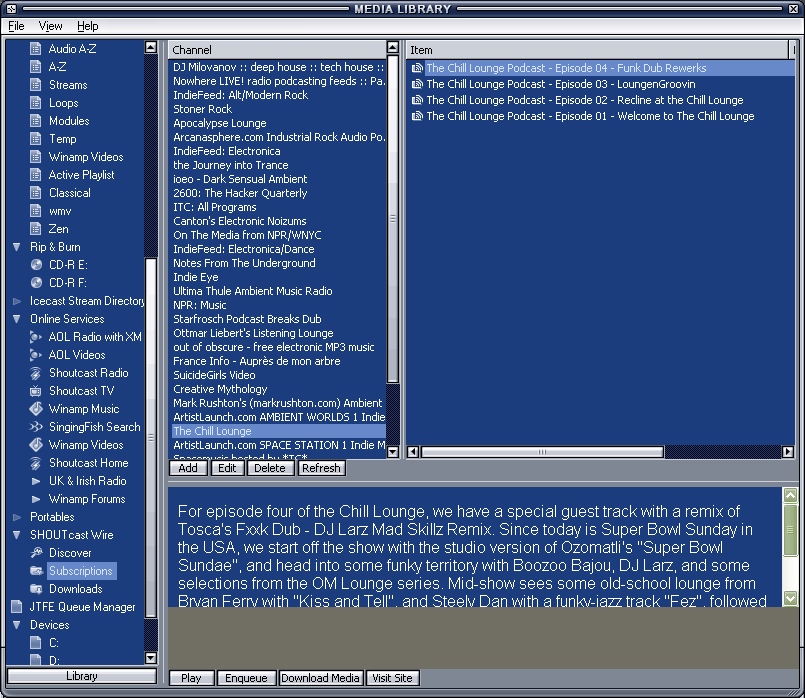The height and width of the screenshot is (698, 805).
Task: Click the AOL Videos icon
Action: [x=35, y=355]
